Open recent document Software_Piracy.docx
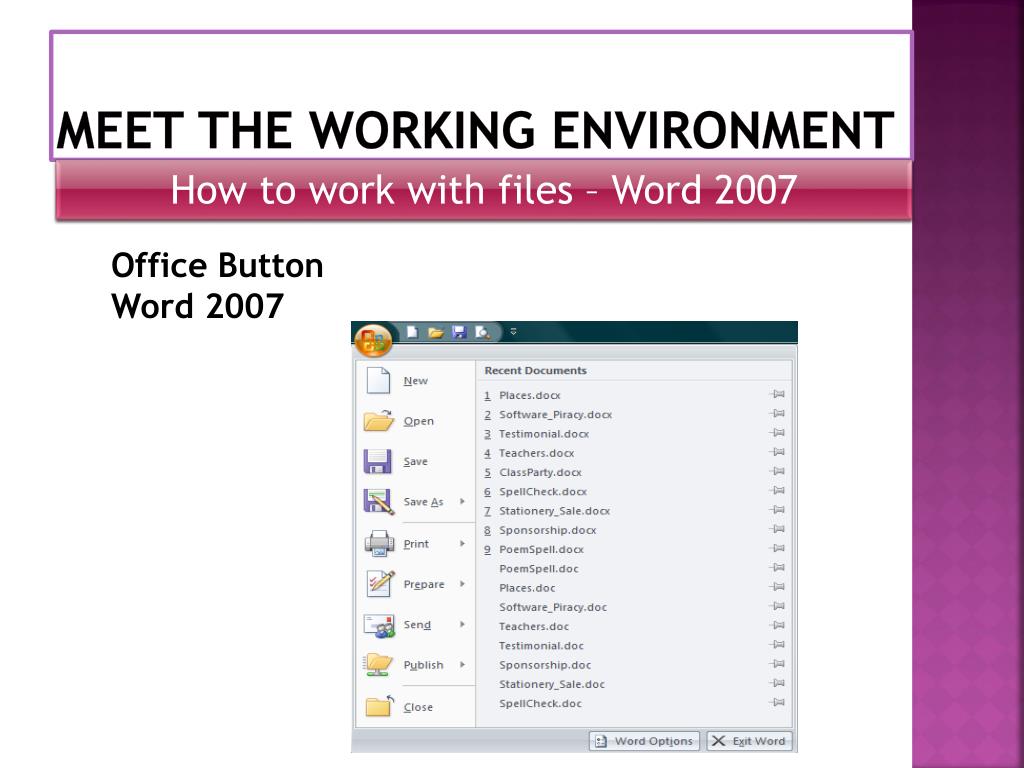This screenshot has width=1024, height=768. (x=555, y=415)
